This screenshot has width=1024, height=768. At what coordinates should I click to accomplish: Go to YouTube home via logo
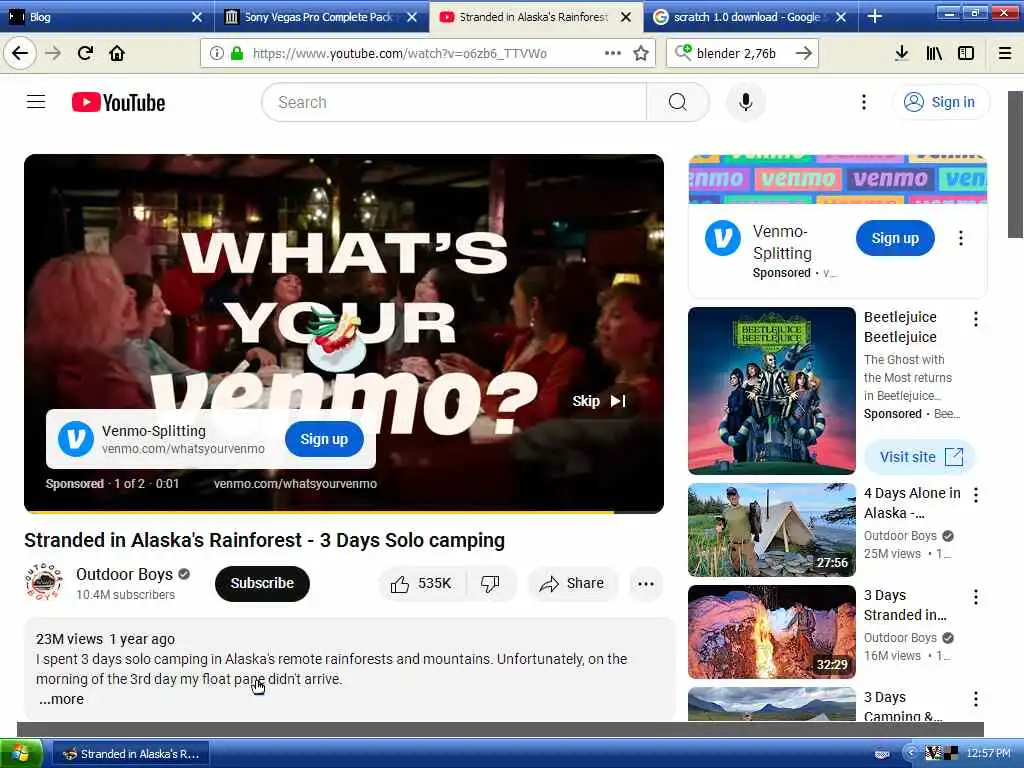pyautogui.click(x=118, y=103)
